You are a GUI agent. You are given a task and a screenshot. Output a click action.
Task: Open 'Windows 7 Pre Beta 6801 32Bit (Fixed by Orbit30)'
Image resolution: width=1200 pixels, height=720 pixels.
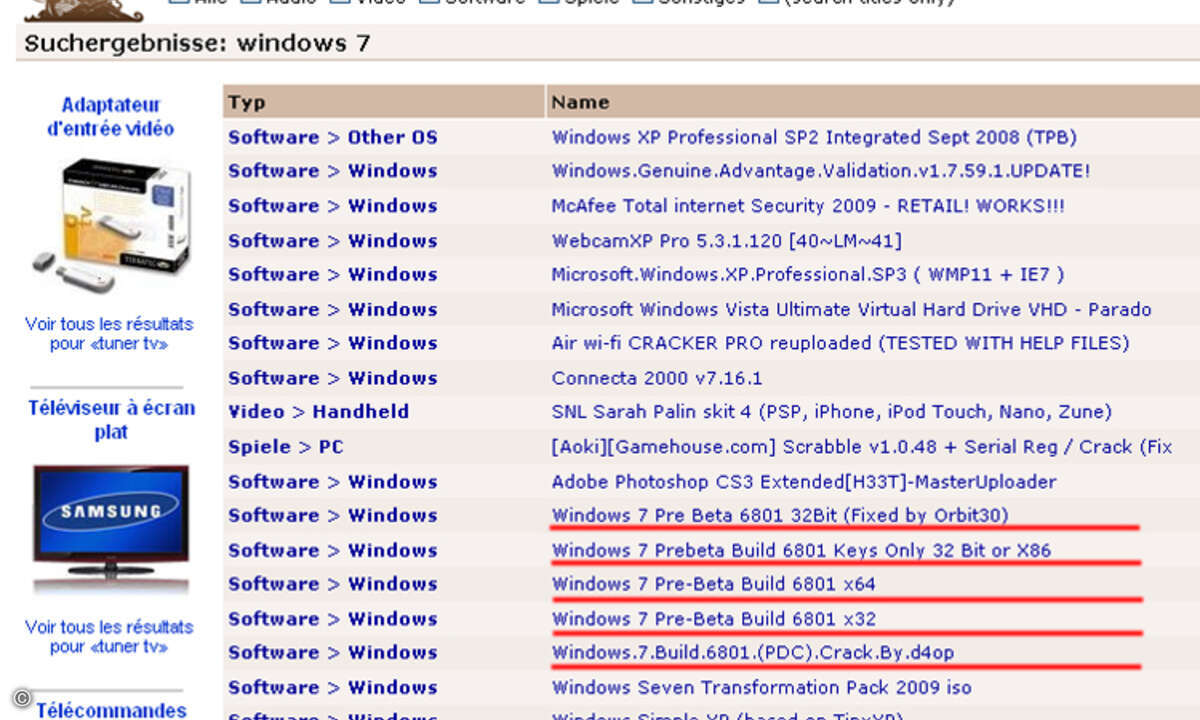point(780,515)
